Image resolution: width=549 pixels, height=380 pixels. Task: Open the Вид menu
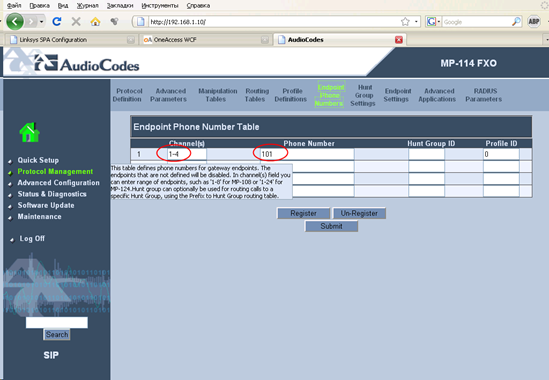pos(63,5)
